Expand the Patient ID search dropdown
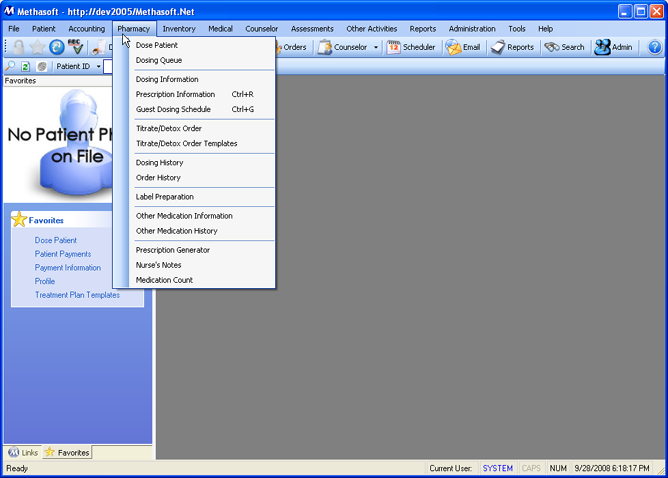This screenshot has height=478, width=668. point(98,66)
